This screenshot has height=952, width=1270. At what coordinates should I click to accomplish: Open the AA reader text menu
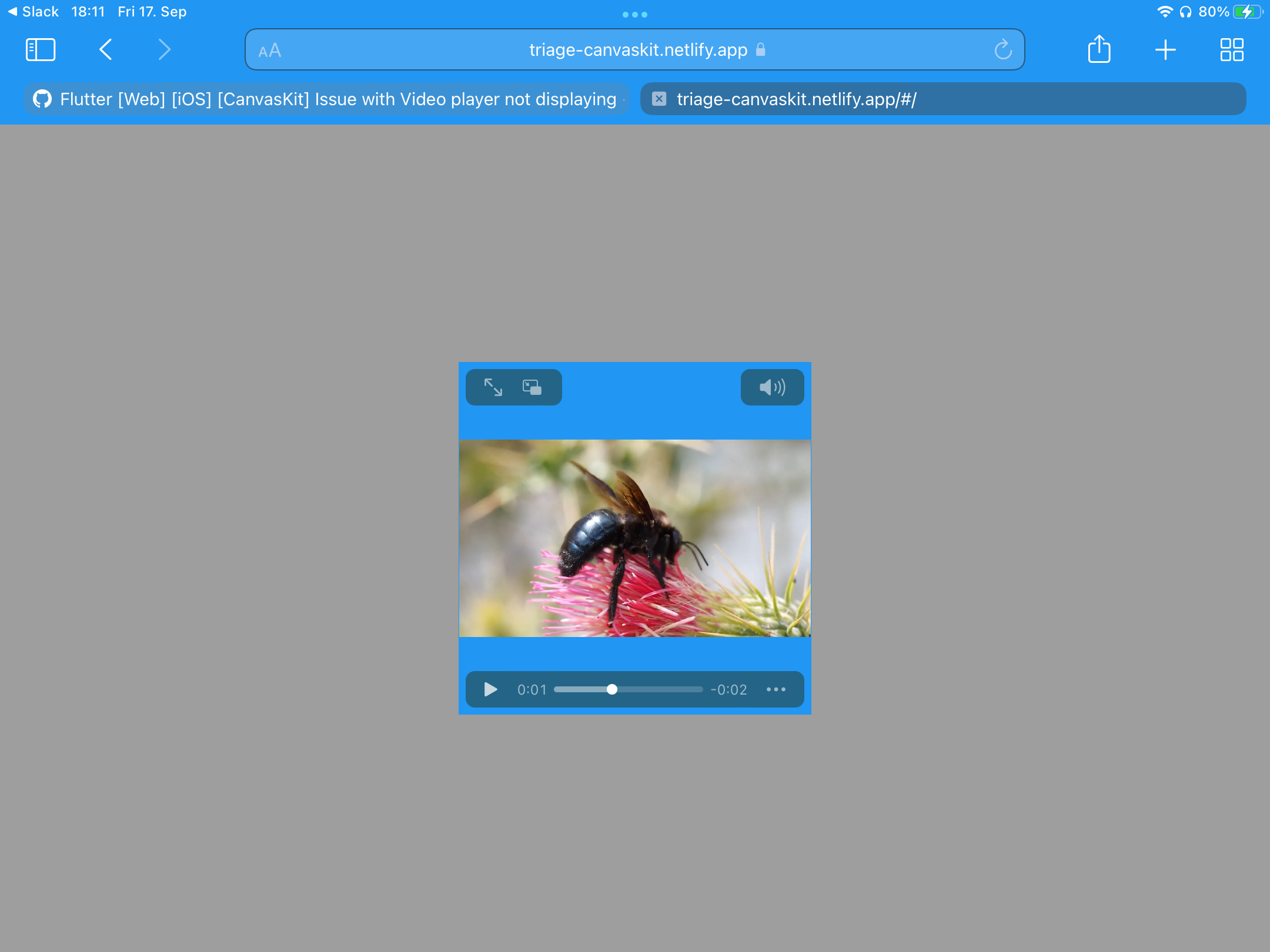(x=270, y=51)
